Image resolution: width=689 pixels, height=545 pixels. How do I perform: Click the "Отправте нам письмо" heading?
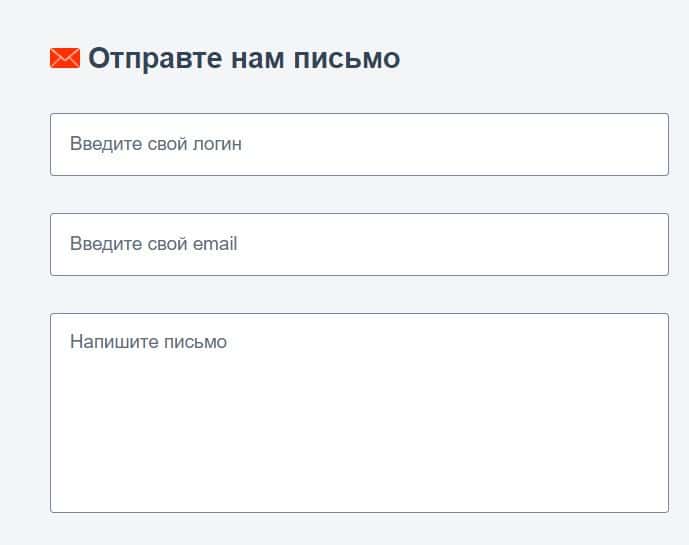243,59
